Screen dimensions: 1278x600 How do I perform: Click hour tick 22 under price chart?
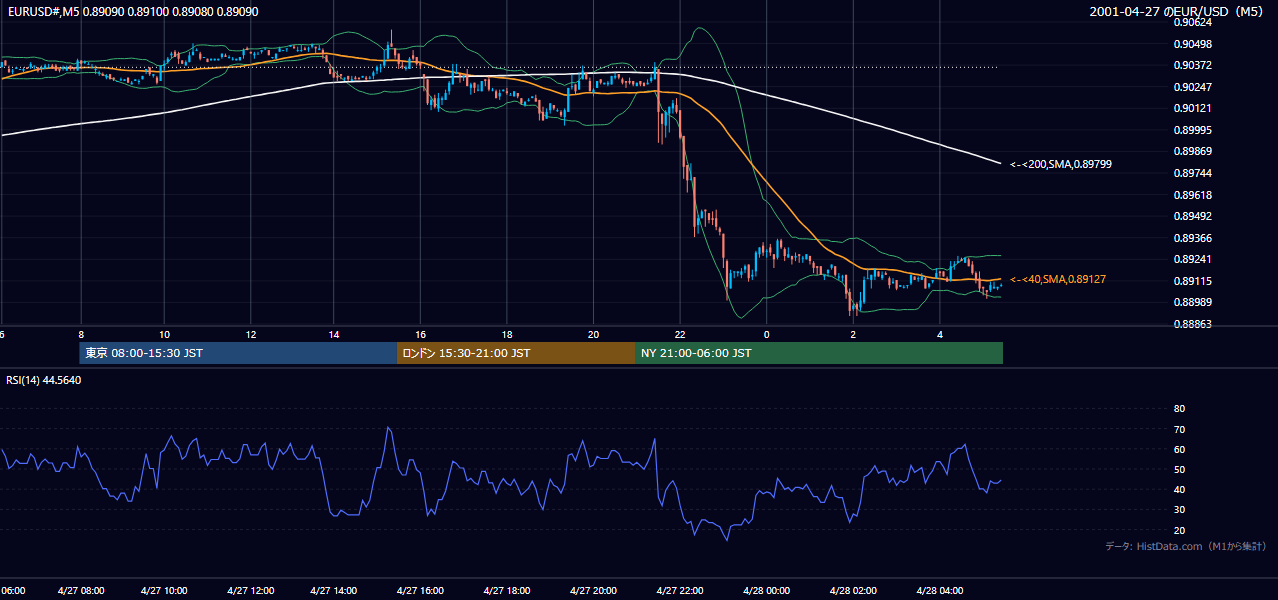click(679, 334)
